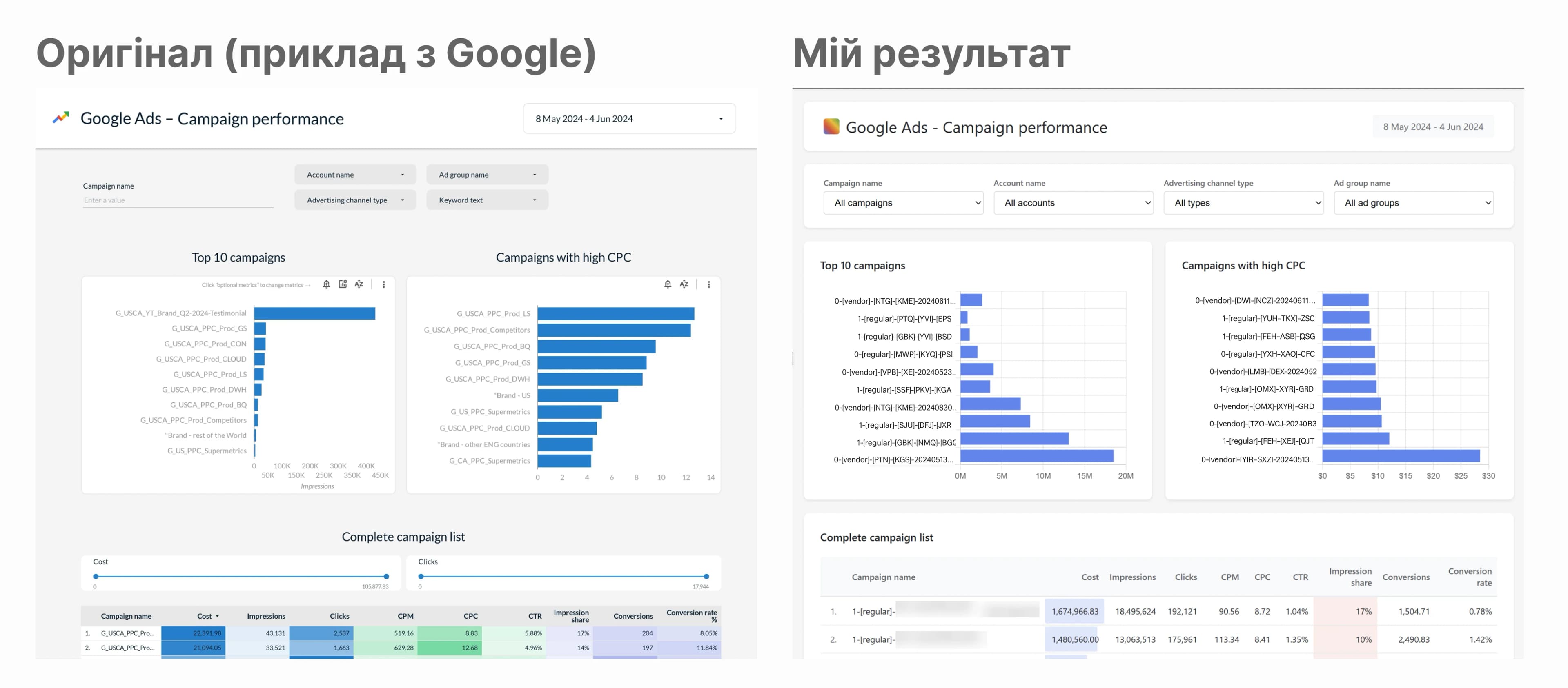Open the All ad groups dropdown

[x=1413, y=202]
